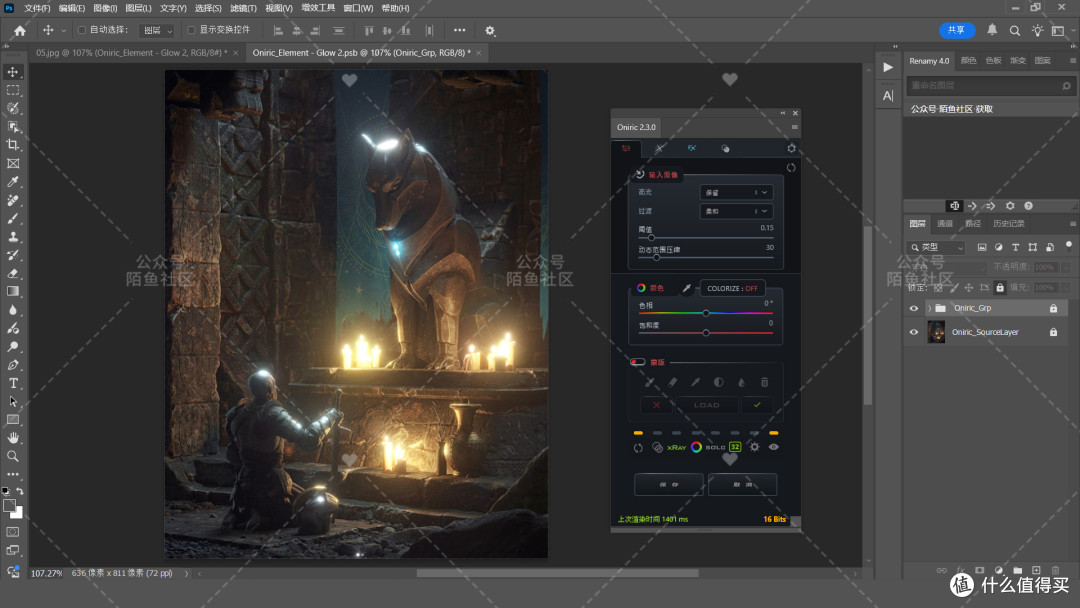The image size is (1080, 608).
Task: Click the Oniric FX tab icon
Action: coord(692,148)
